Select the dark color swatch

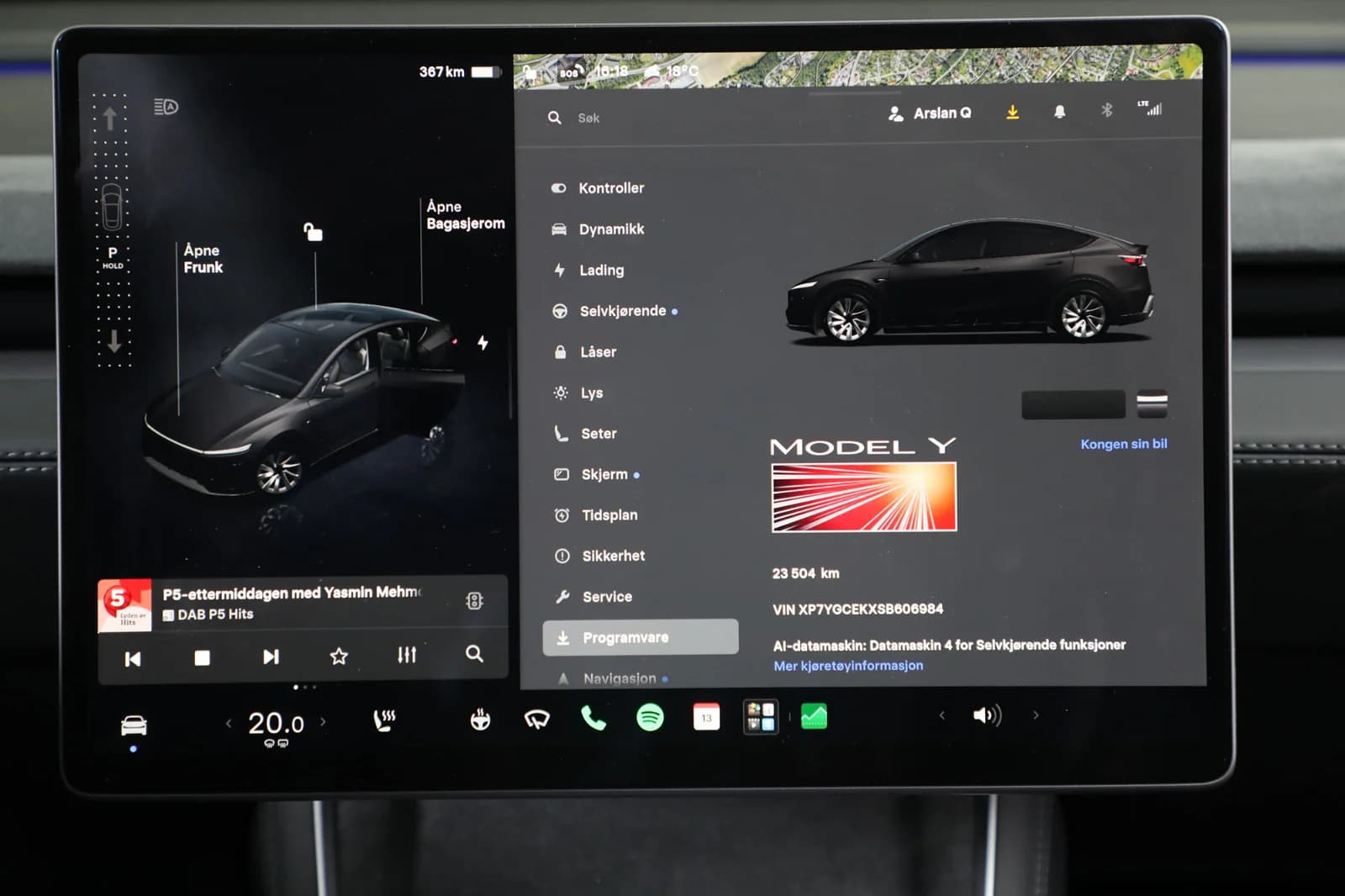coord(1073,404)
